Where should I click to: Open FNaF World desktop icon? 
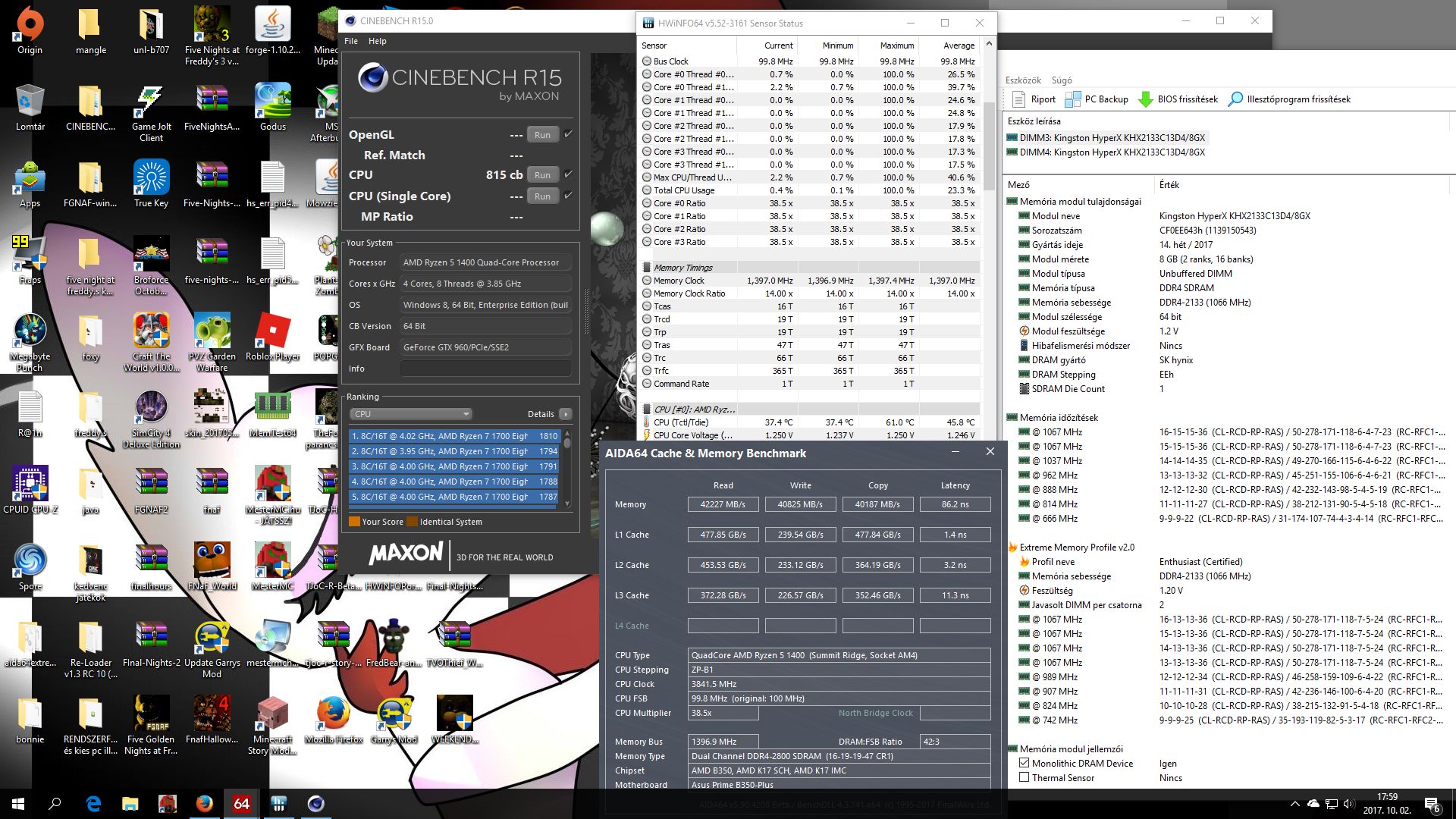[212, 566]
